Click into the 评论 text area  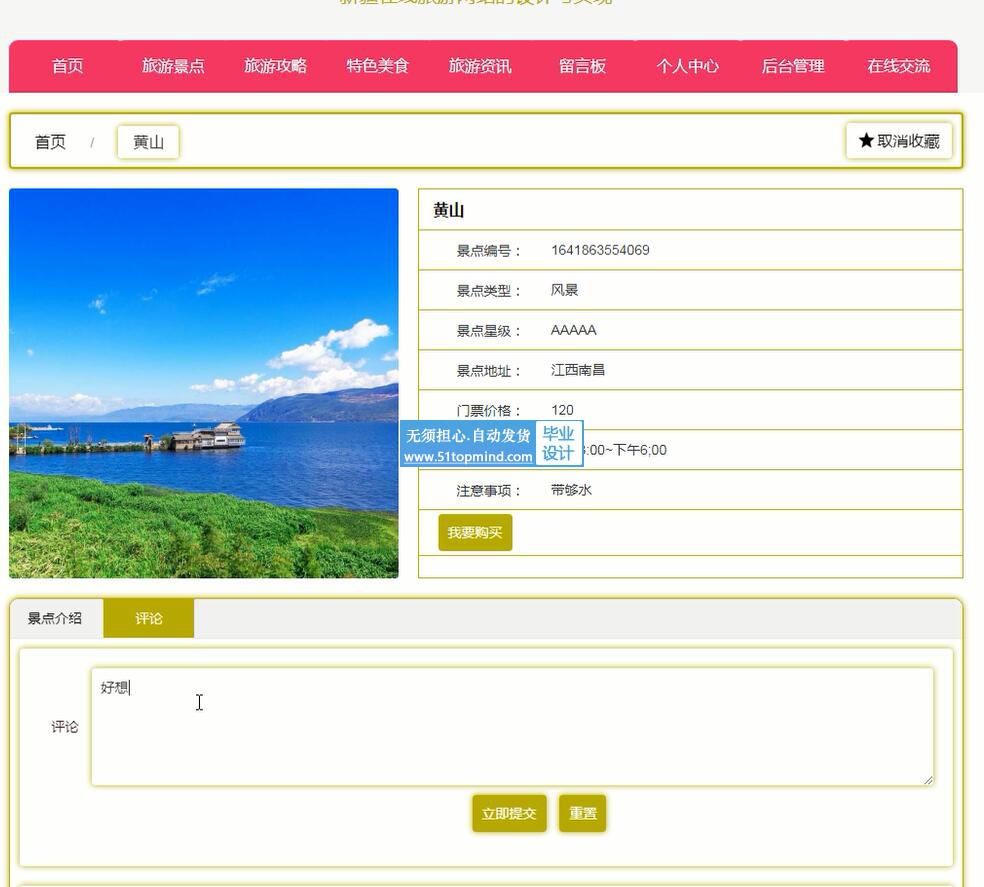[x=512, y=726]
